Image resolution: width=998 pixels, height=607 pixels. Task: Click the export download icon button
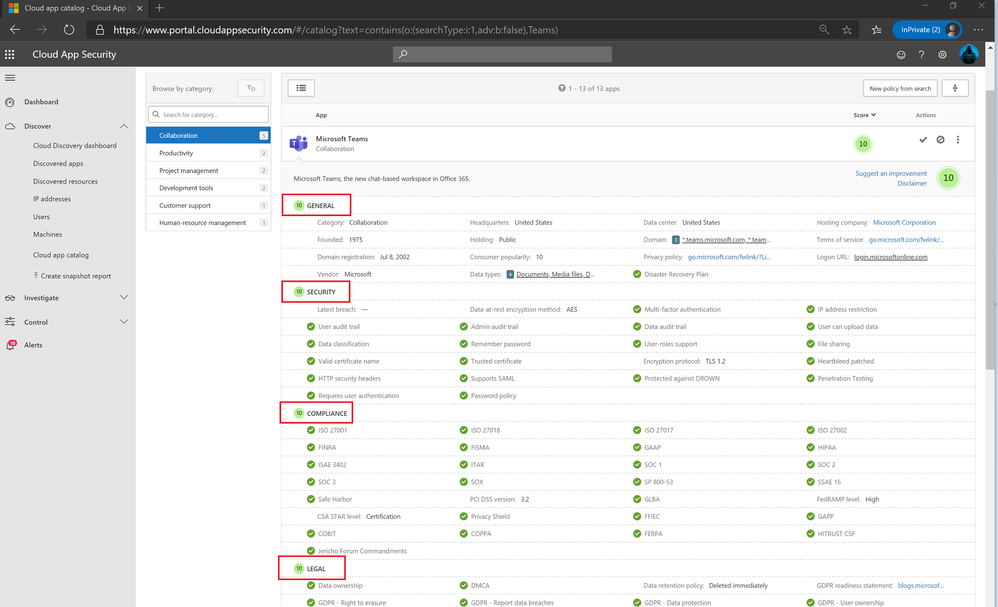point(955,88)
